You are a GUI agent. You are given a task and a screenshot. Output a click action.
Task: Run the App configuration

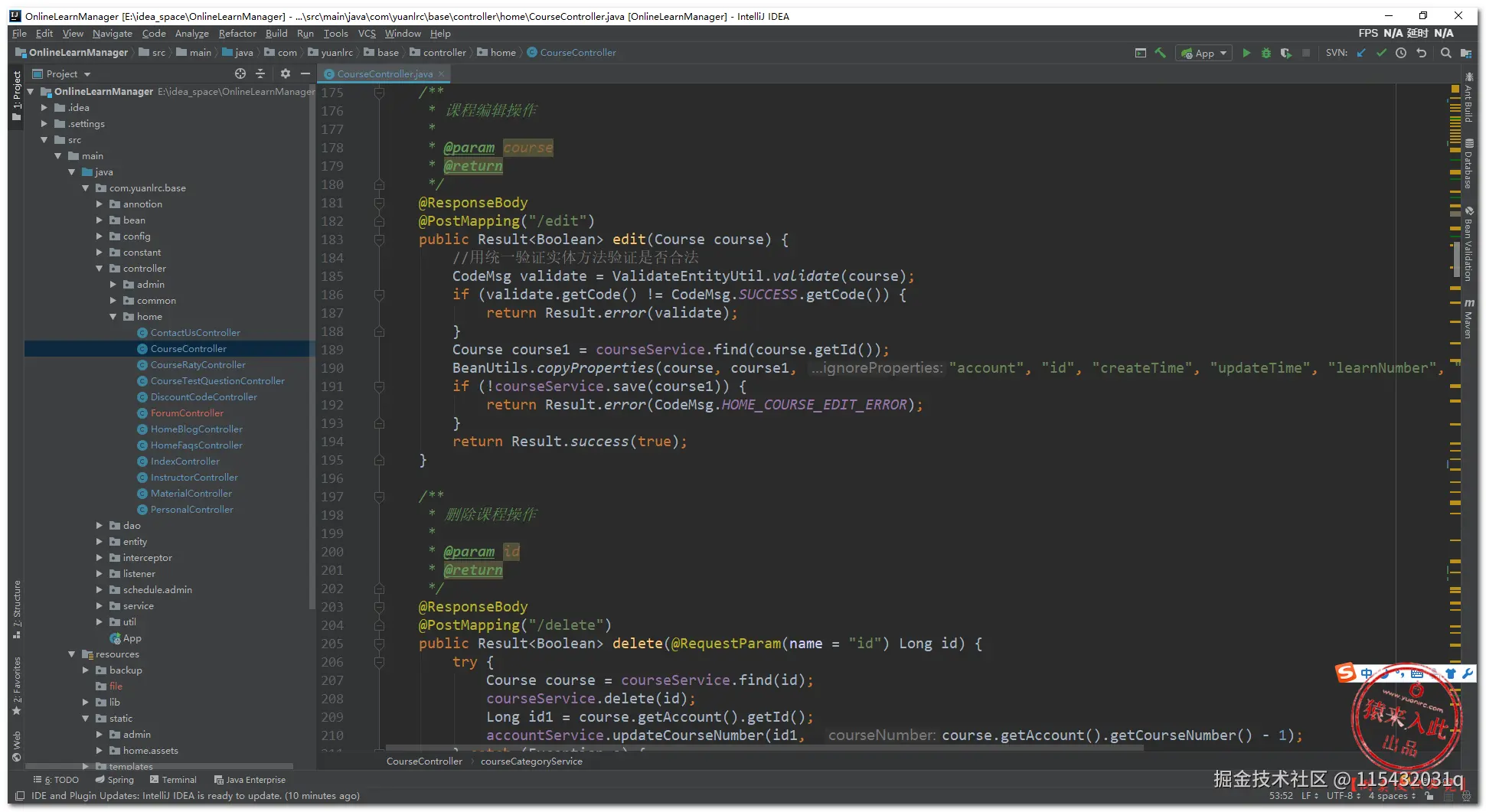[x=1246, y=53]
